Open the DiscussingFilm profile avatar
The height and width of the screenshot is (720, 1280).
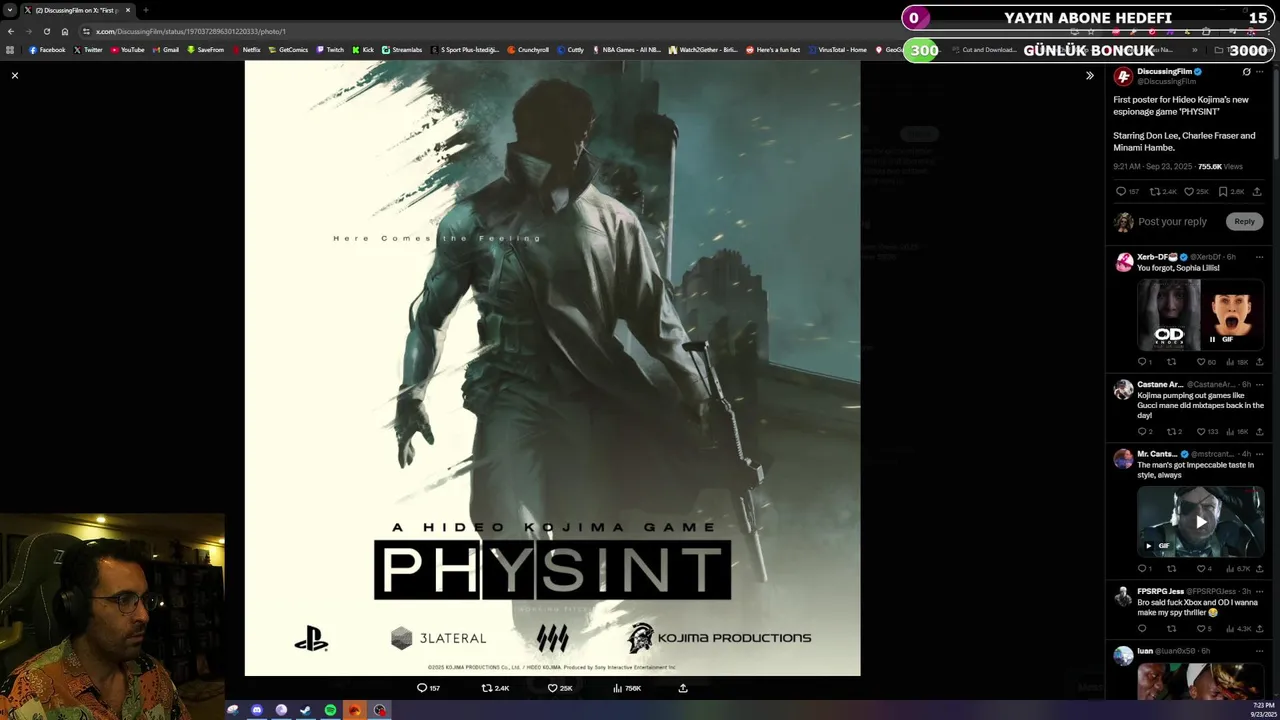click(x=1123, y=76)
